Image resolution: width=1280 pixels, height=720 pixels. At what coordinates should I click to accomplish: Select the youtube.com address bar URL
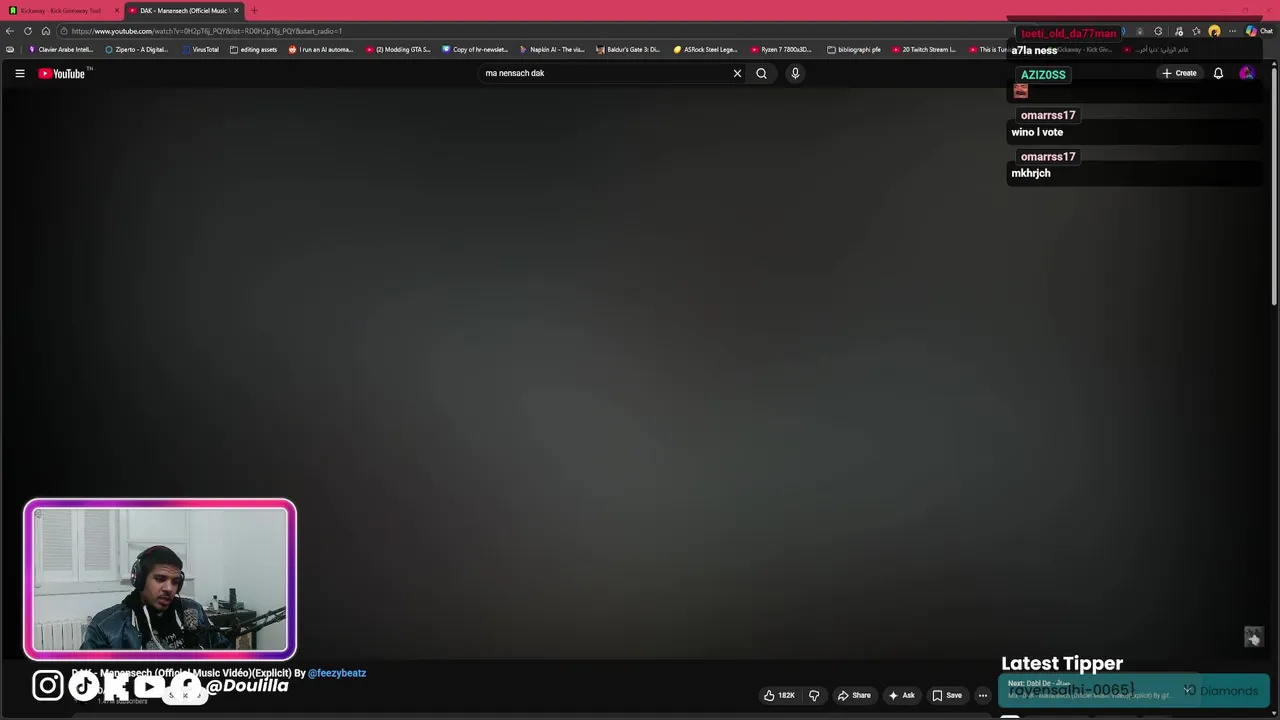(206, 31)
